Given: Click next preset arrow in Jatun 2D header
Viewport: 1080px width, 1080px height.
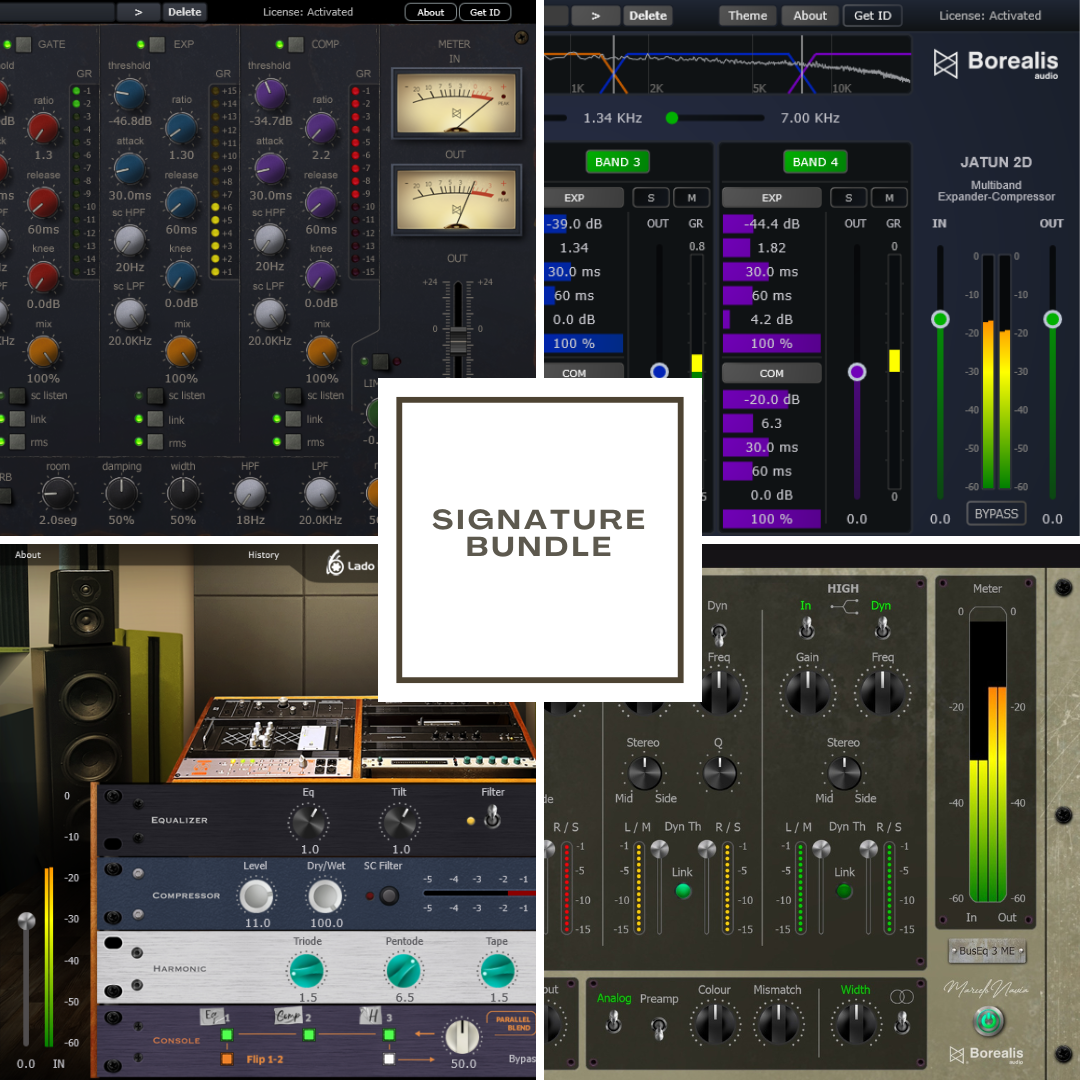Looking at the screenshot, I should coord(595,15).
